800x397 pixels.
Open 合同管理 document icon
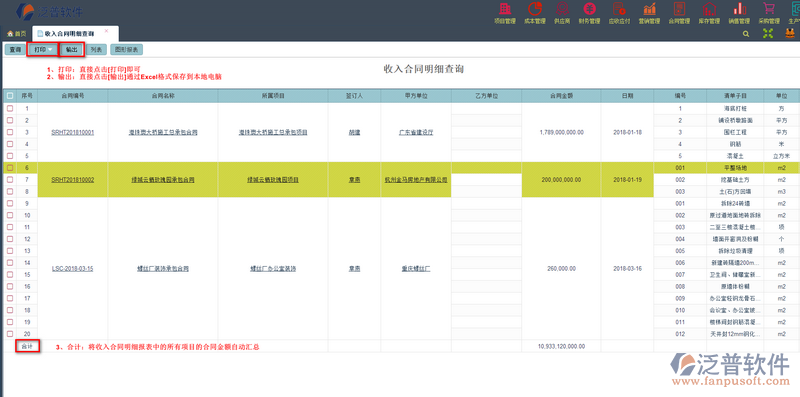point(679,9)
